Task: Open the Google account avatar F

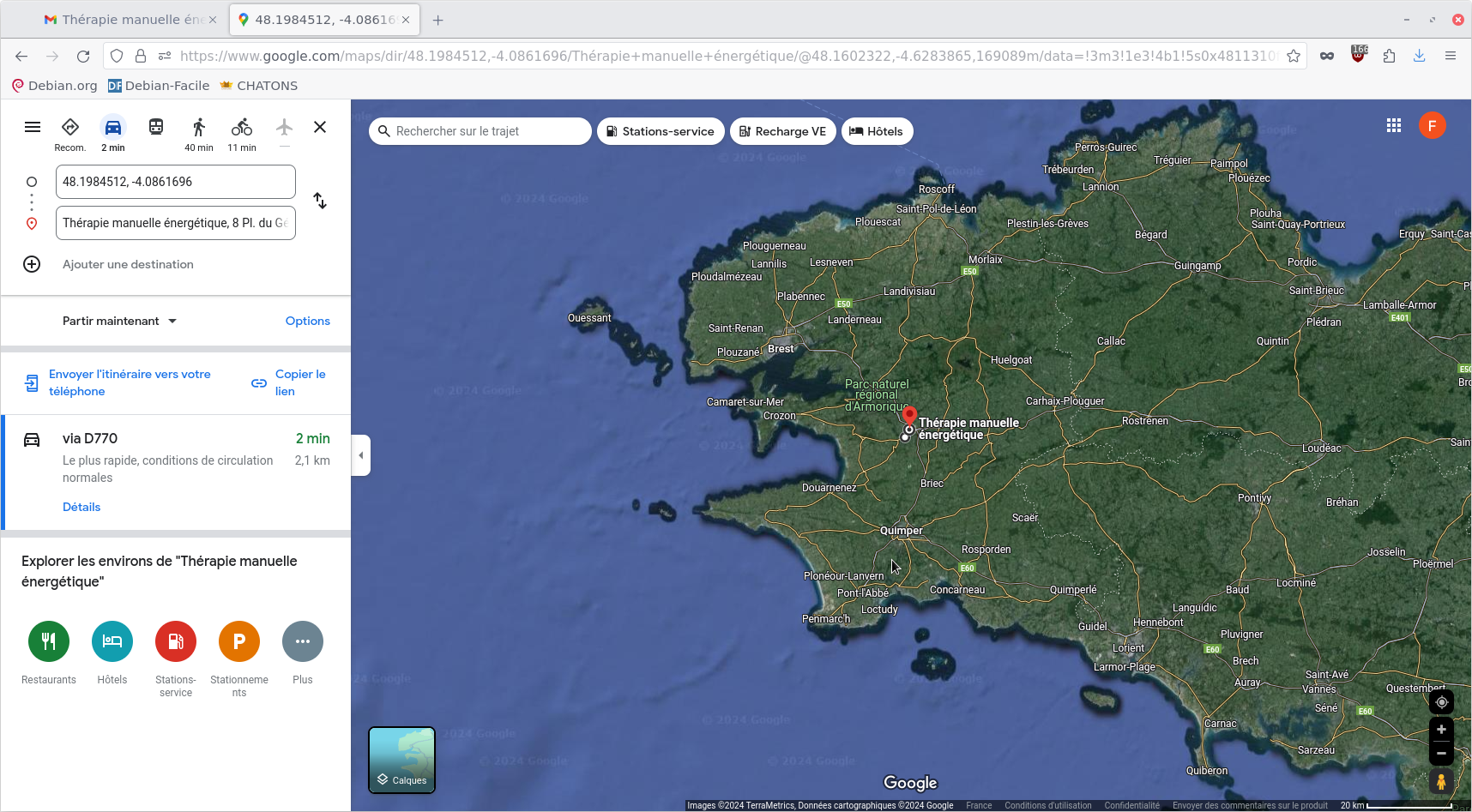Action: pos(1433,125)
